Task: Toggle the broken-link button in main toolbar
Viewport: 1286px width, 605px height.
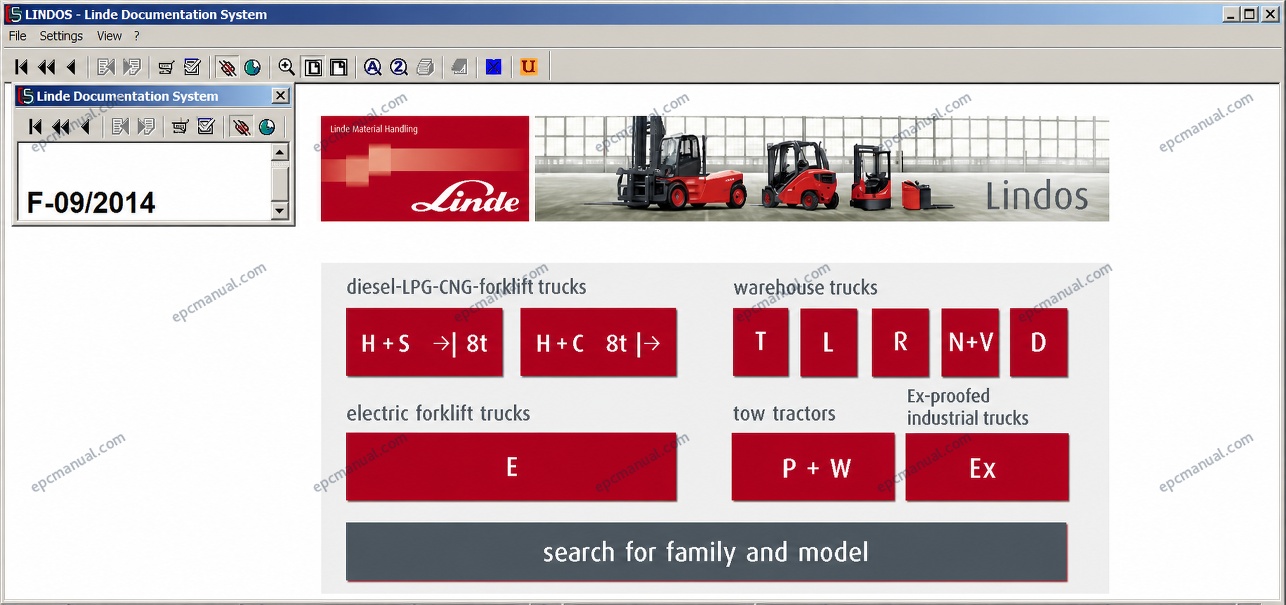Action: [227, 67]
